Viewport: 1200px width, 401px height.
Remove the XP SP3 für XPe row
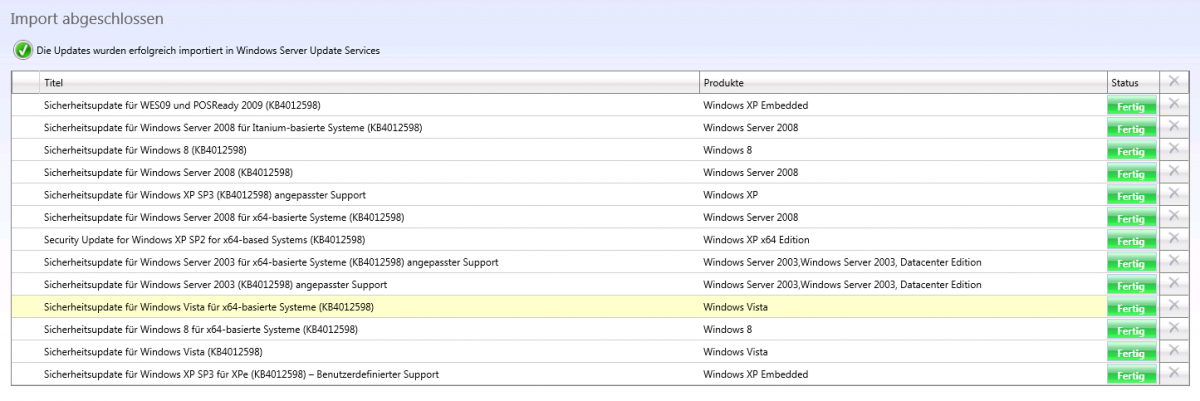(x=1174, y=373)
